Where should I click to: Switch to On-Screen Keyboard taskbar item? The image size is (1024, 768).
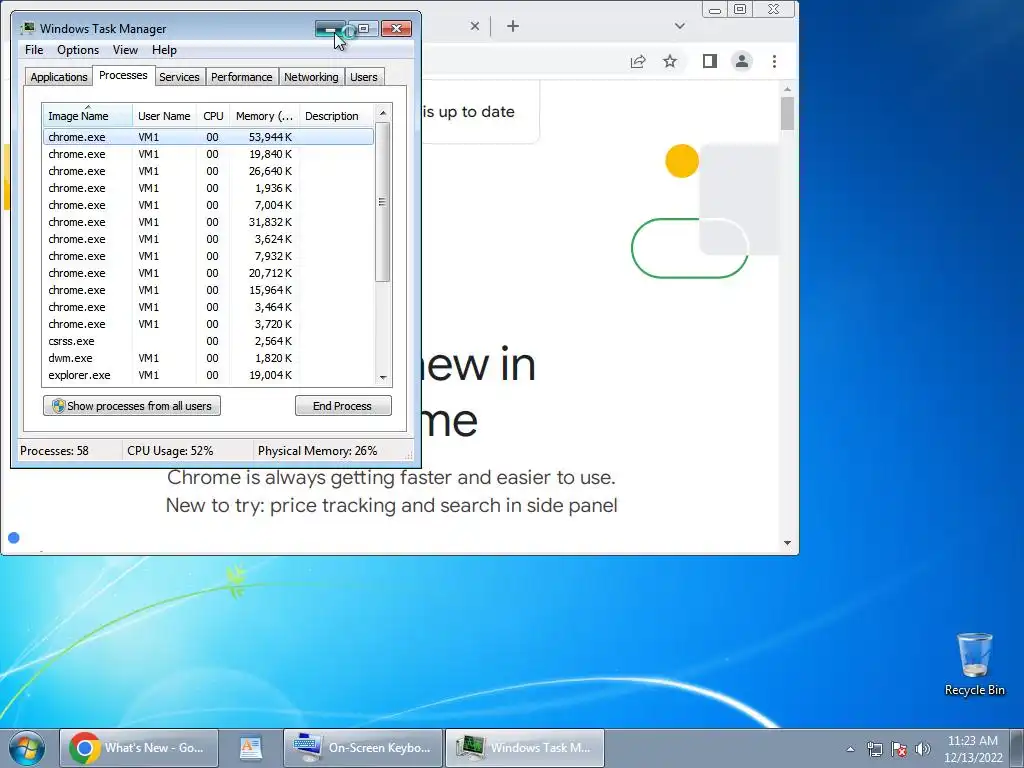pos(363,748)
